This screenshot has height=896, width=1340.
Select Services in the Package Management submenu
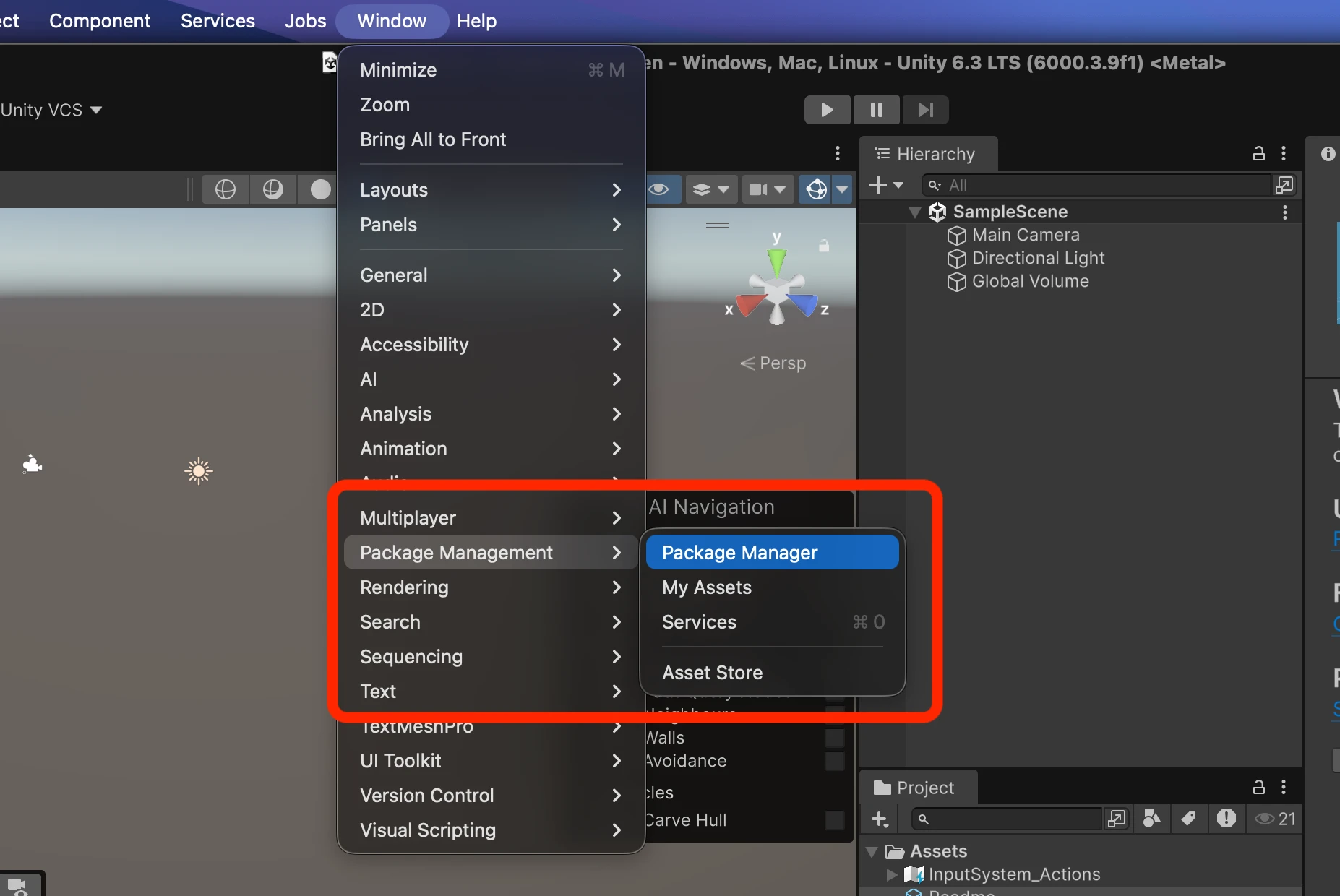[x=772, y=622]
